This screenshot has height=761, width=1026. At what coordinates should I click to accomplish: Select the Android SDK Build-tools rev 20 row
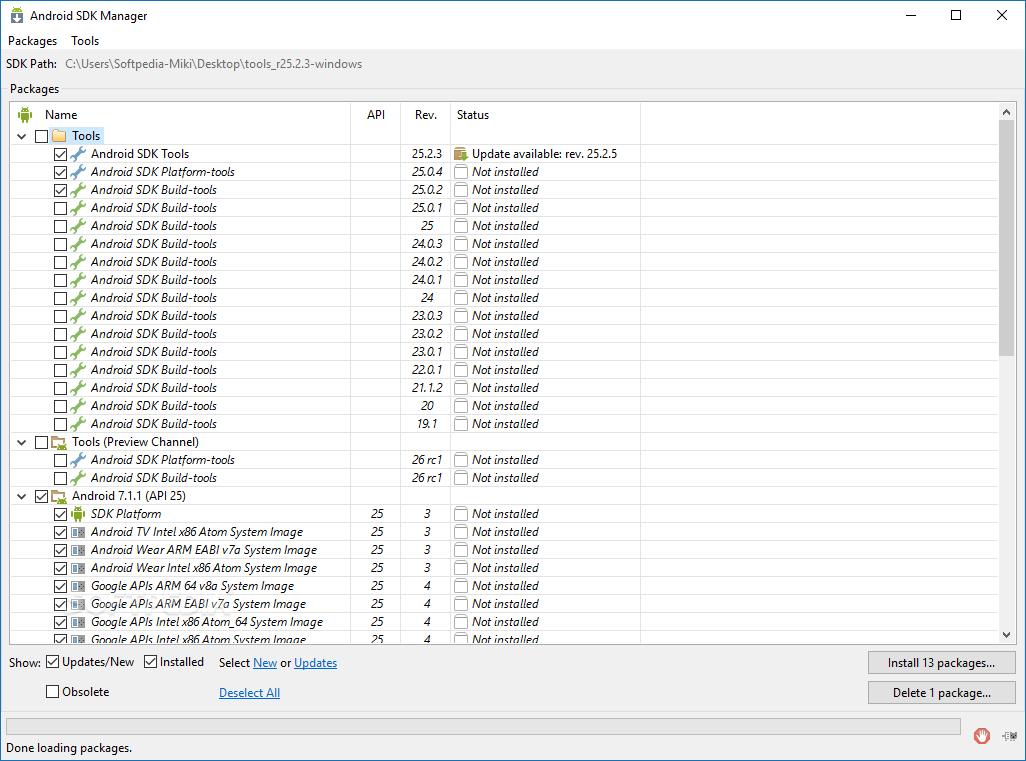pyautogui.click(x=504, y=406)
